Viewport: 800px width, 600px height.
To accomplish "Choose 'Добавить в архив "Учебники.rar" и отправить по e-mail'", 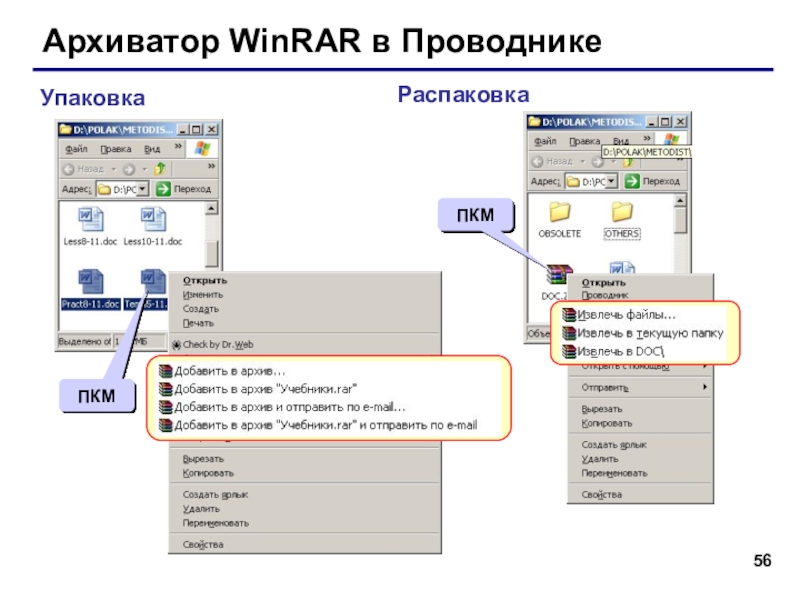I will point(317,425).
